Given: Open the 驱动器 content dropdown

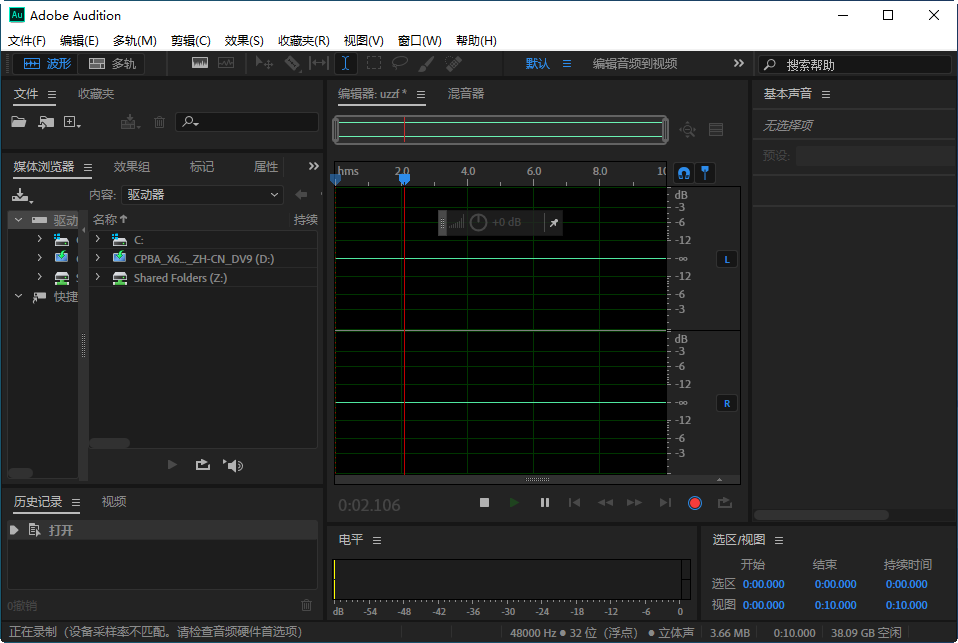Looking at the screenshot, I should pyautogui.click(x=202, y=194).
